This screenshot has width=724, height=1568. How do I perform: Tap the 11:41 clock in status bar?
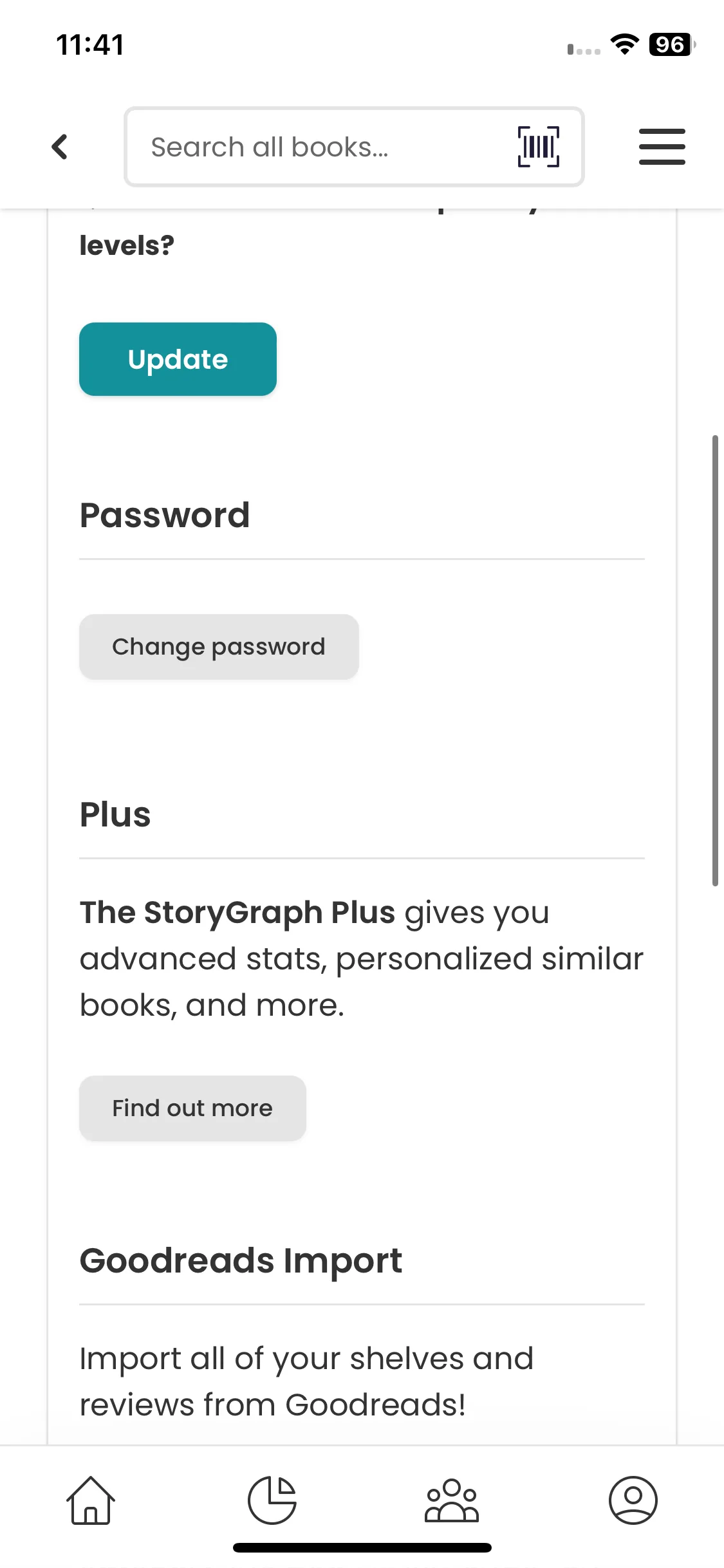[90, 45]
